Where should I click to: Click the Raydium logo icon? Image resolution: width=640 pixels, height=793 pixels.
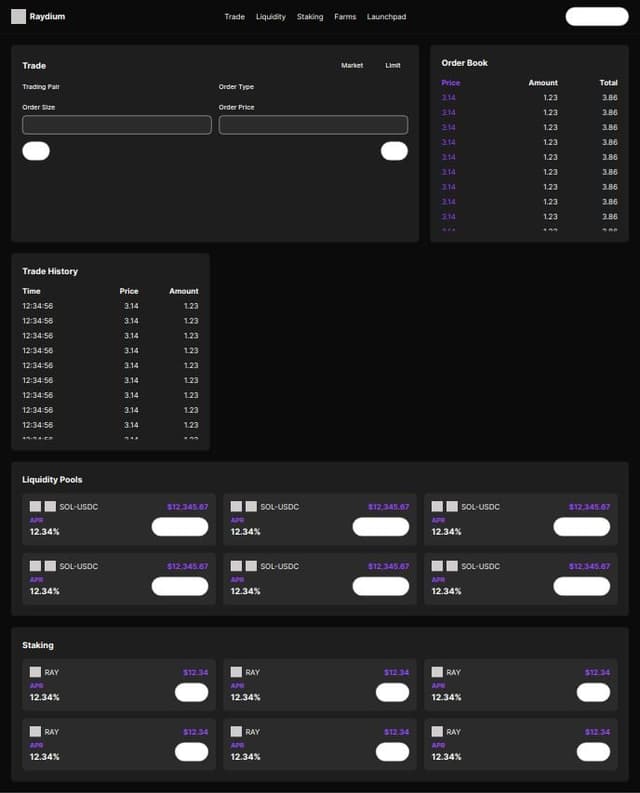pos(18,16)
